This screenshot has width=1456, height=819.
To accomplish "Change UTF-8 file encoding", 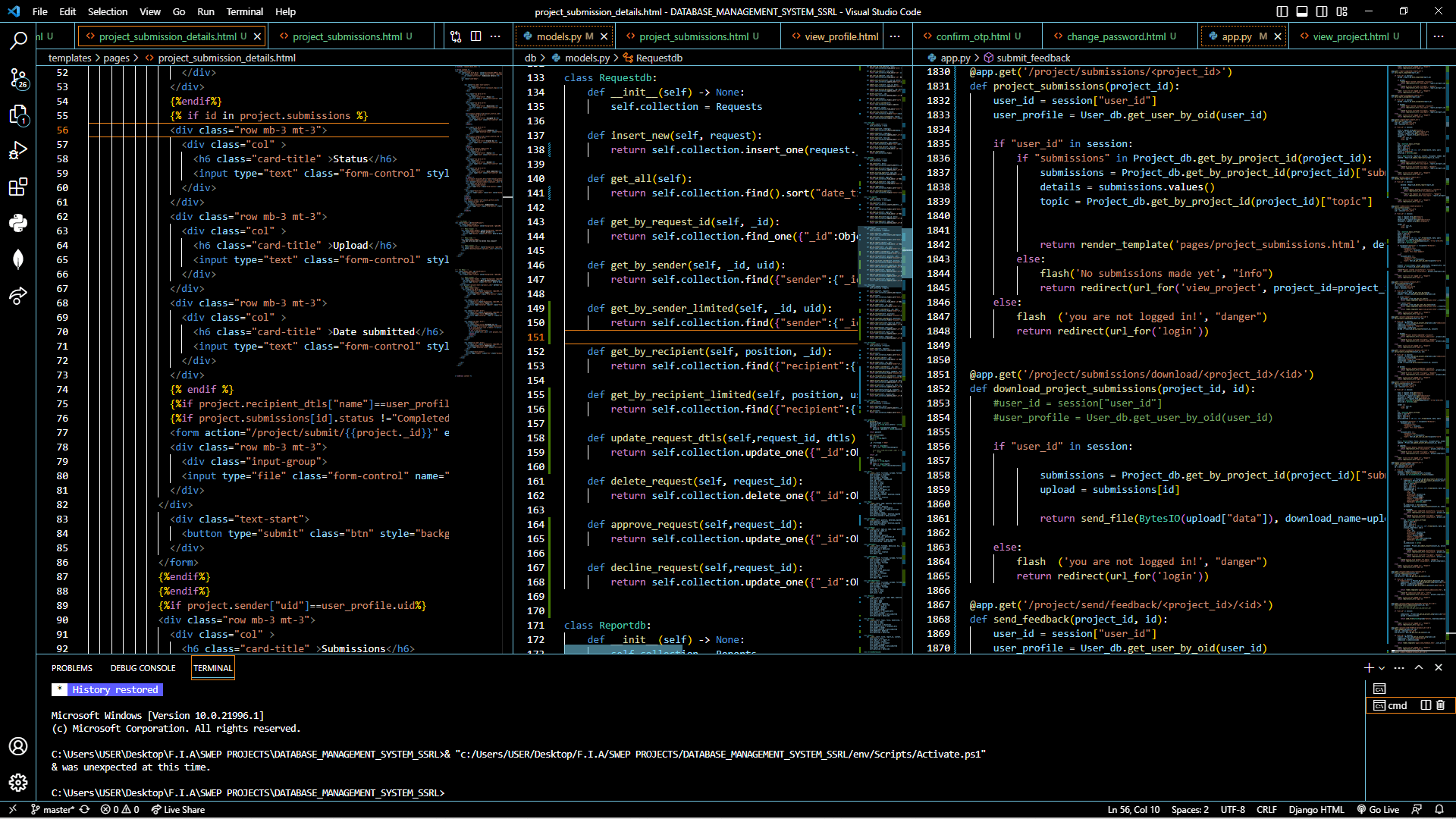I will (x=1232, y=809).
